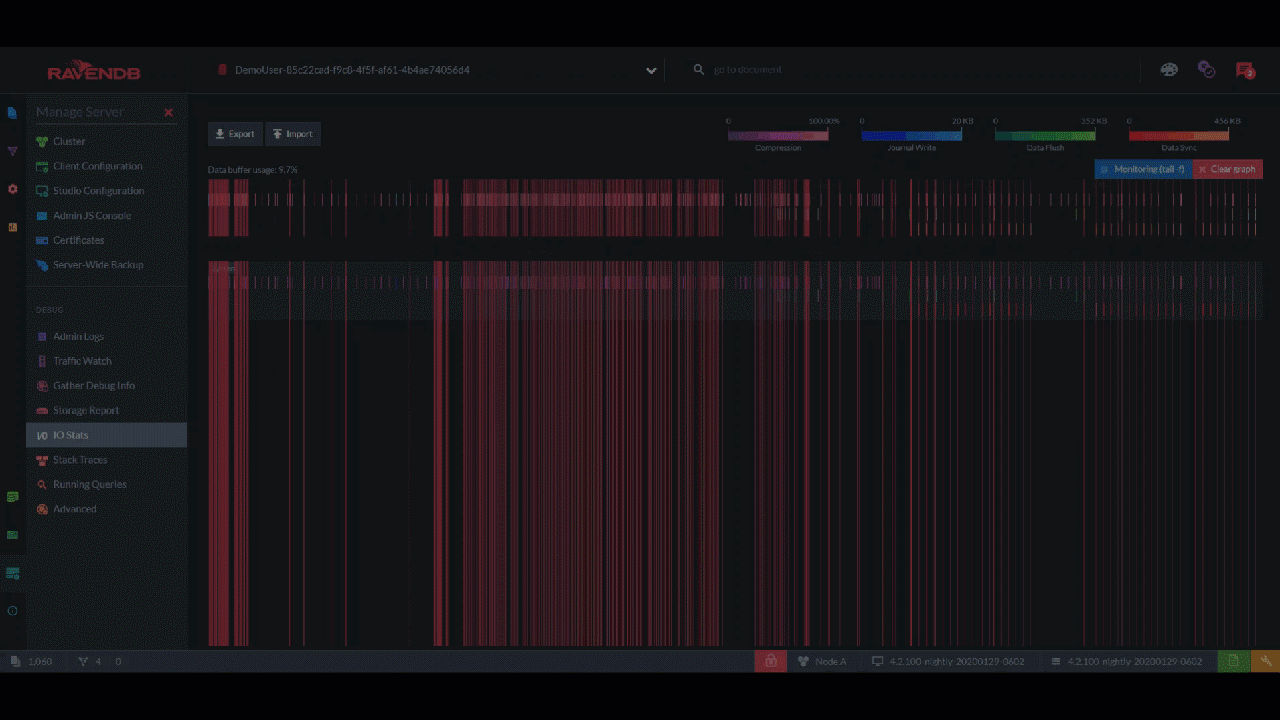Open the Indexes funnel sidebar icon

click(12, 151)
